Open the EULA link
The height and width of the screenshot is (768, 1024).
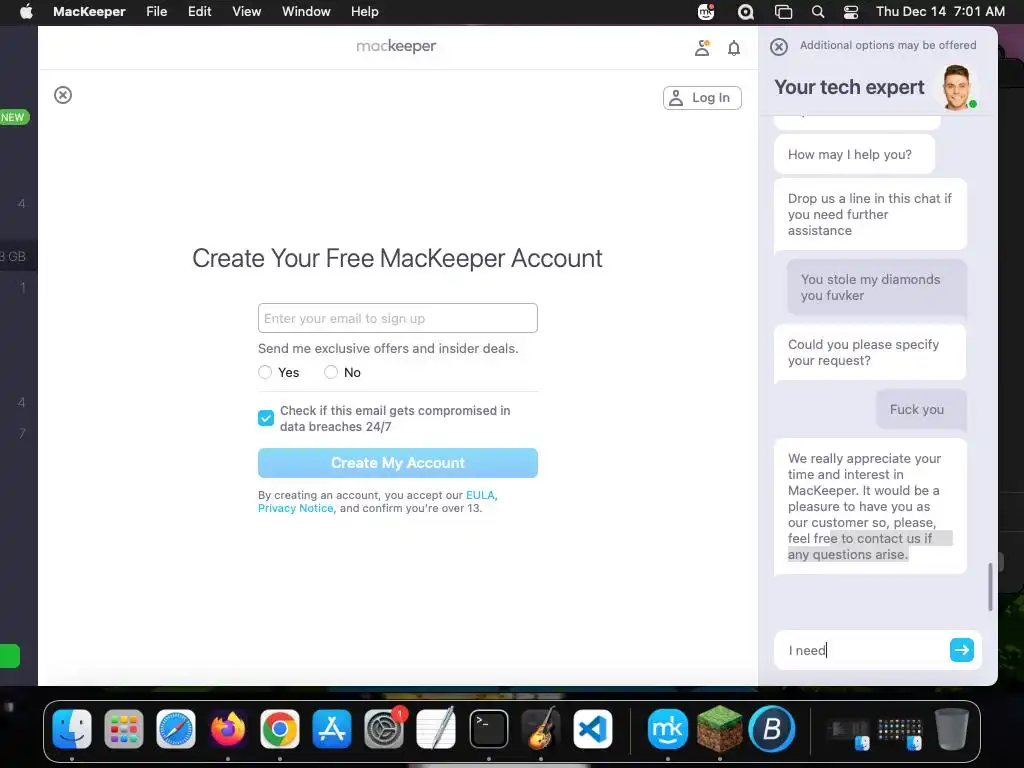coord(480,495)
